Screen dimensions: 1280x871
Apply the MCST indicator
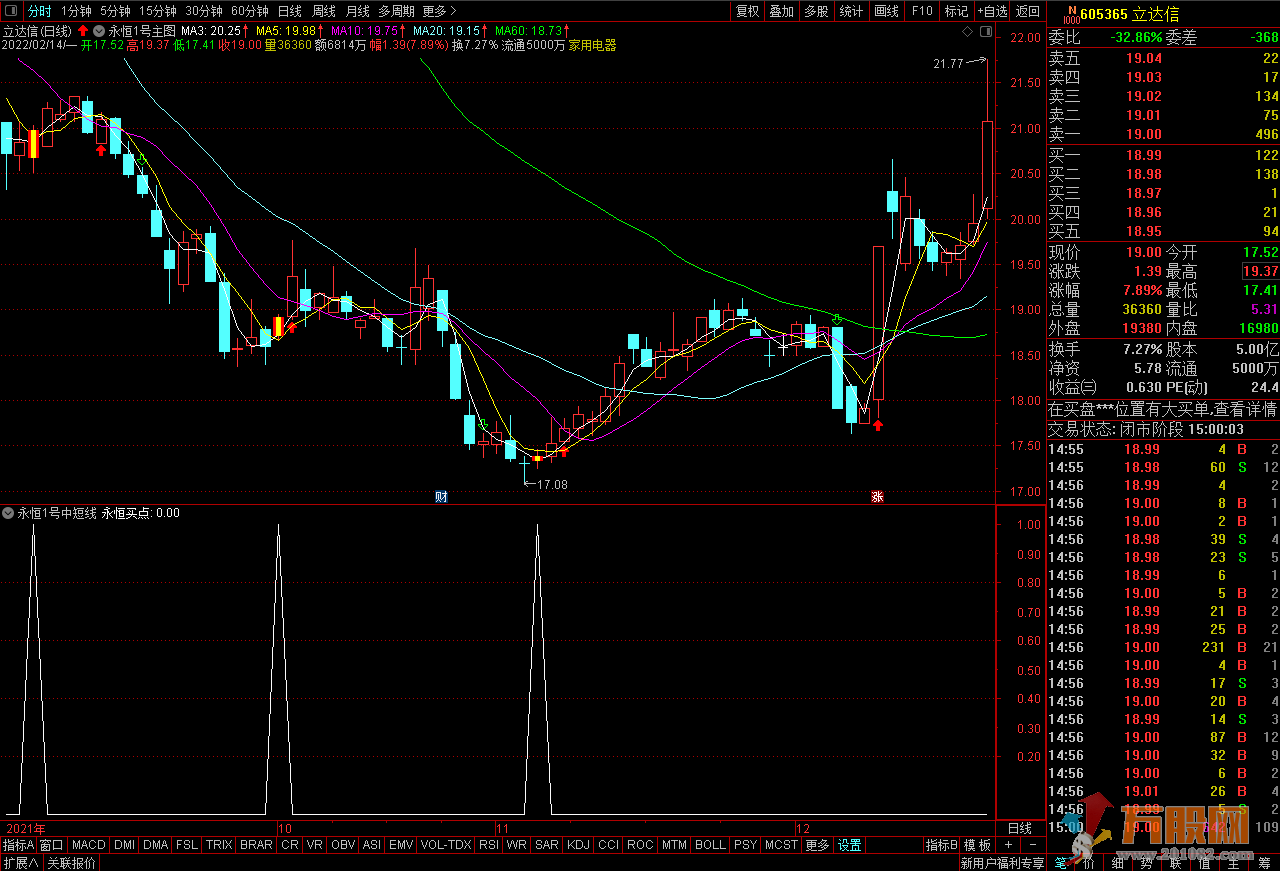(781, 845)
